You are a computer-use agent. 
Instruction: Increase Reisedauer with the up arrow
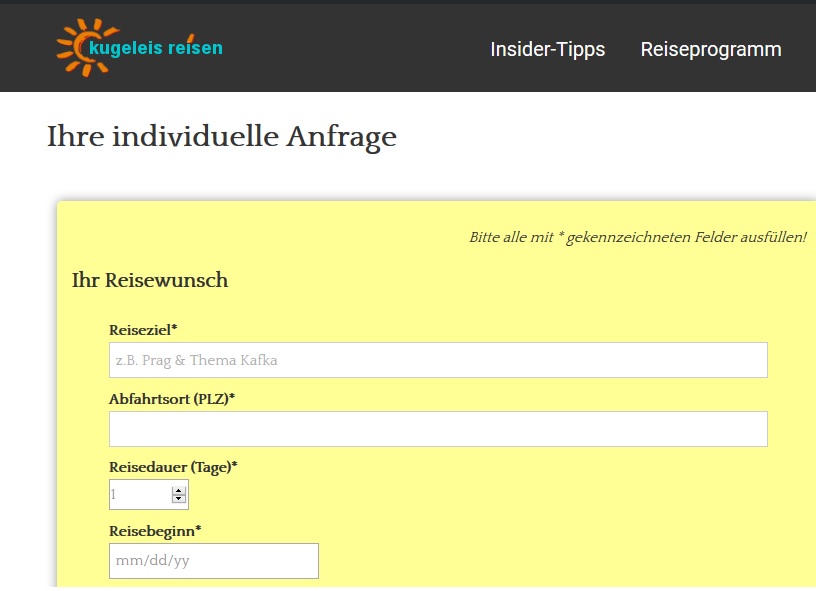[178, 491]
